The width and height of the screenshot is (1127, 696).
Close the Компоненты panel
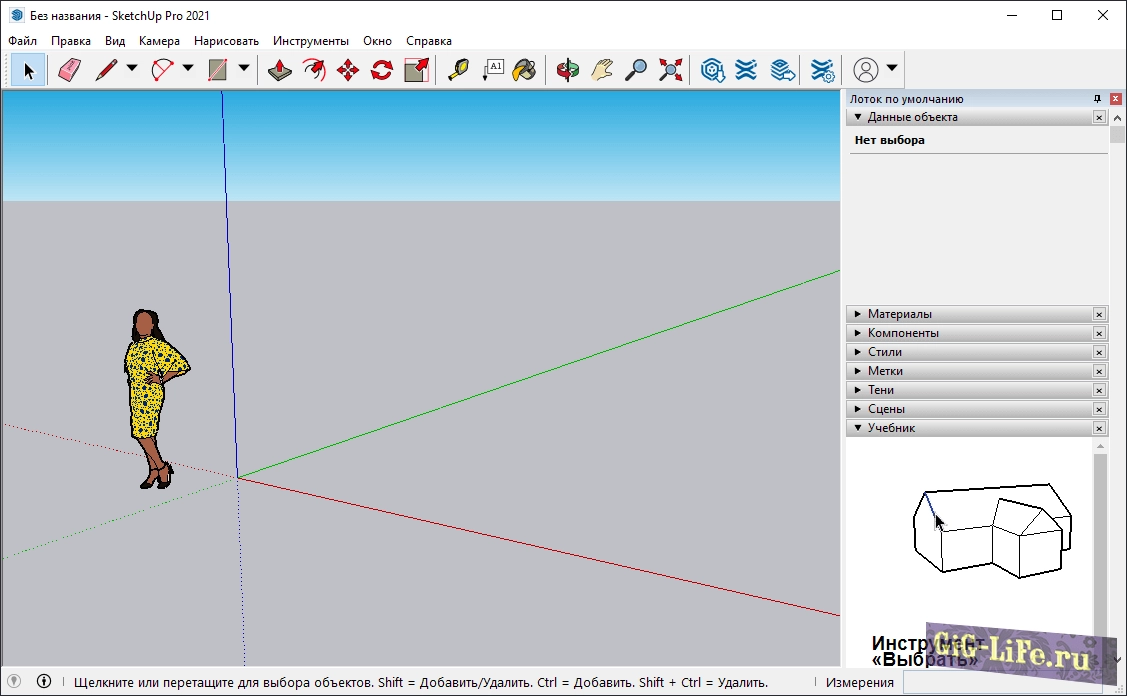pyautogui.click(x=1099, y=333)
